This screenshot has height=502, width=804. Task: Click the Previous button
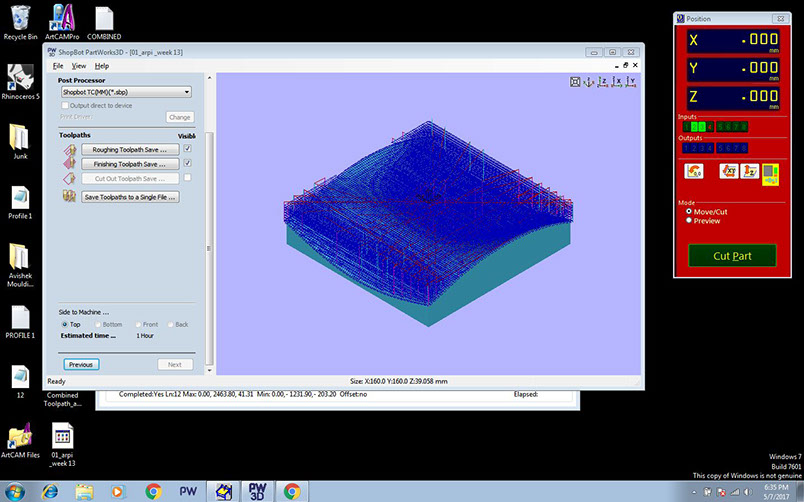tap(81, 365)
